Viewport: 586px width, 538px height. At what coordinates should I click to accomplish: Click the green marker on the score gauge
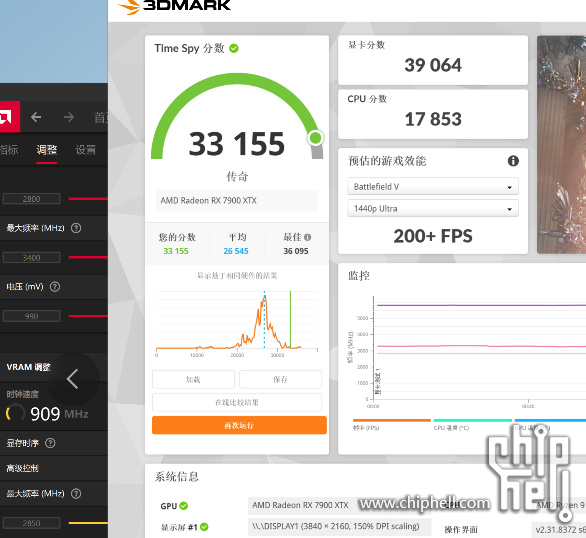pyautogui.click(x=316, y=138)
